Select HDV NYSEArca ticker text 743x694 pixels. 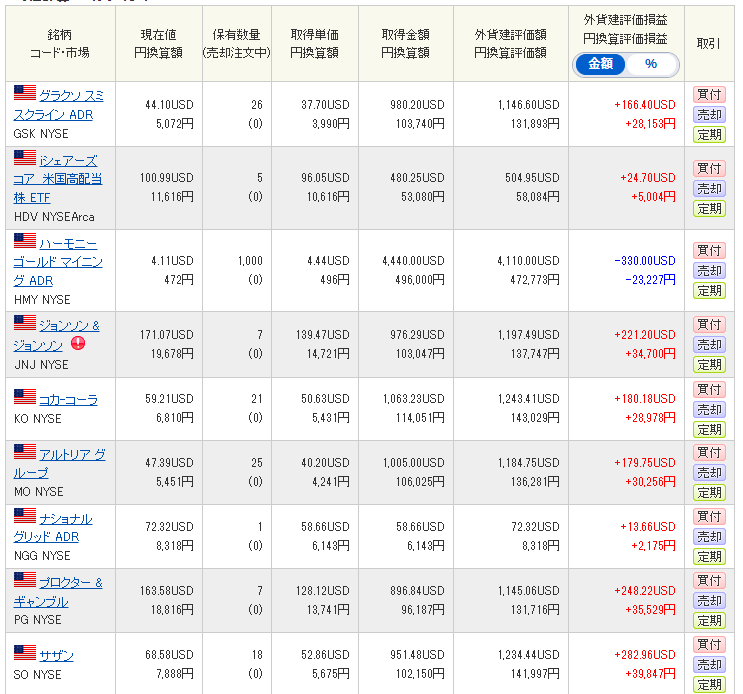(x=54, y=217)
